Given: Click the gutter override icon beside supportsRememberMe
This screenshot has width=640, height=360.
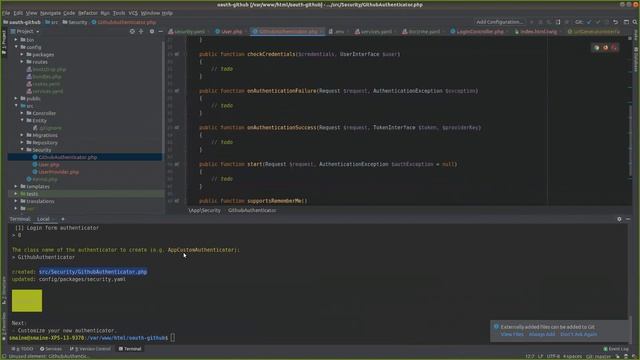Looking at the screenshot, I should coord(177,201).
